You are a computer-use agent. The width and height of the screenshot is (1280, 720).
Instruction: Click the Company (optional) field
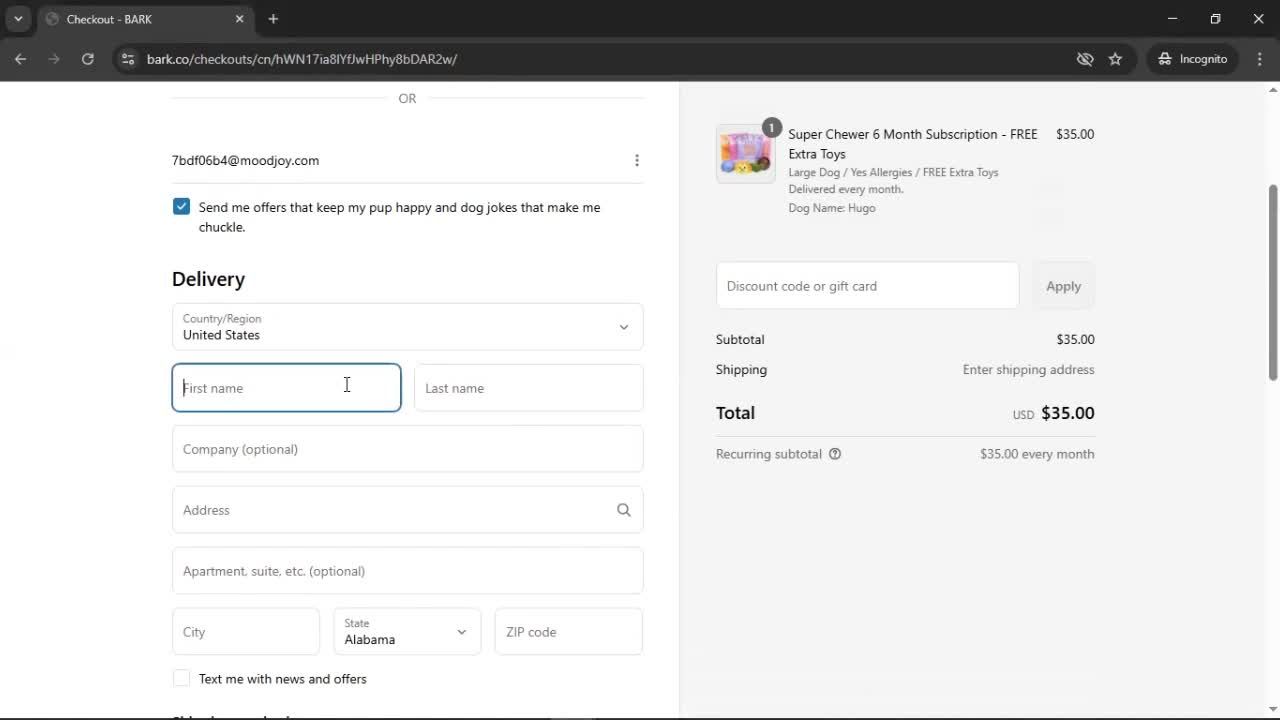(x=407, y=449)
